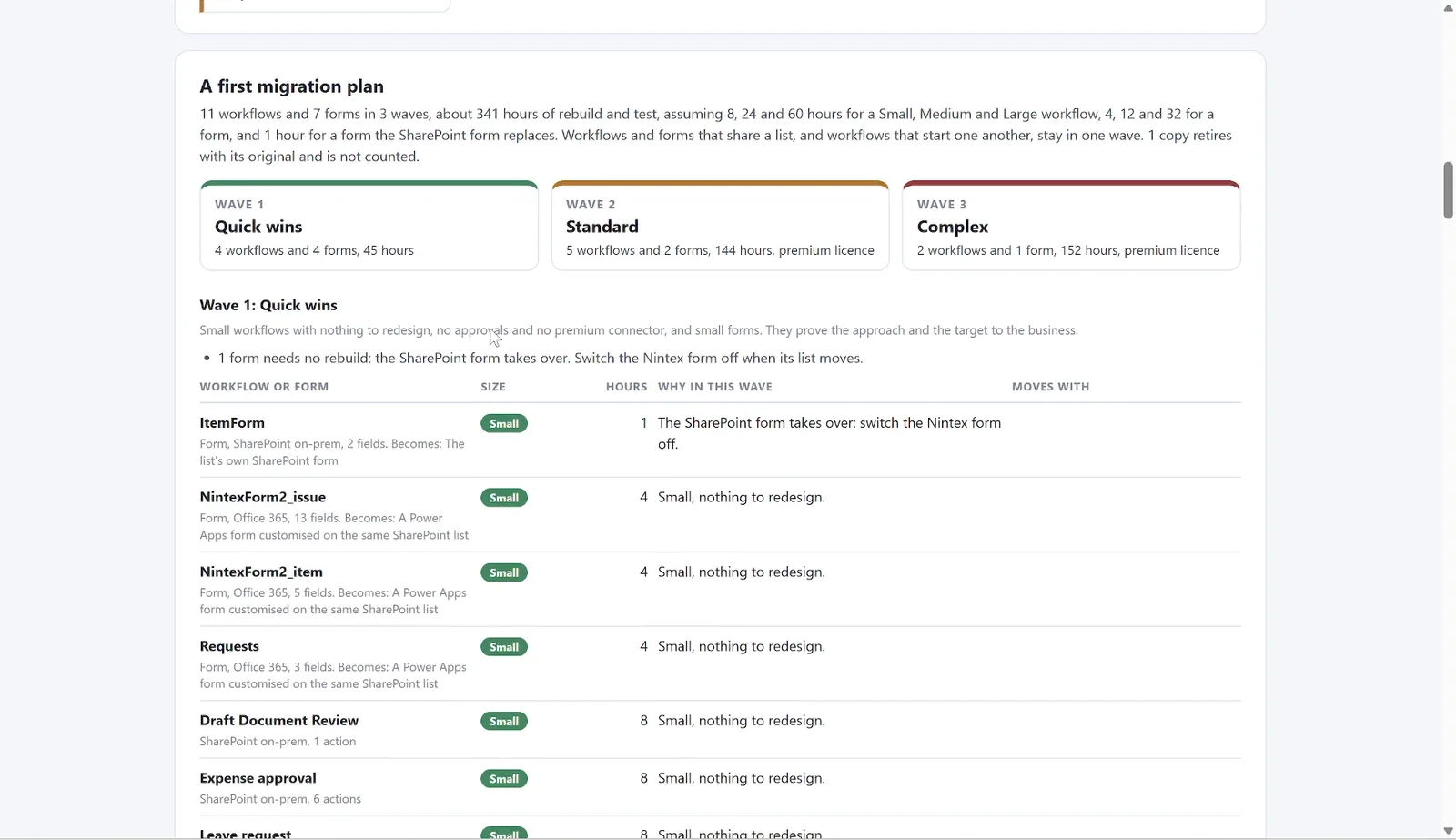
Task: Click the Small badge in the NintexForm2_item row
Action: point(504,572)
